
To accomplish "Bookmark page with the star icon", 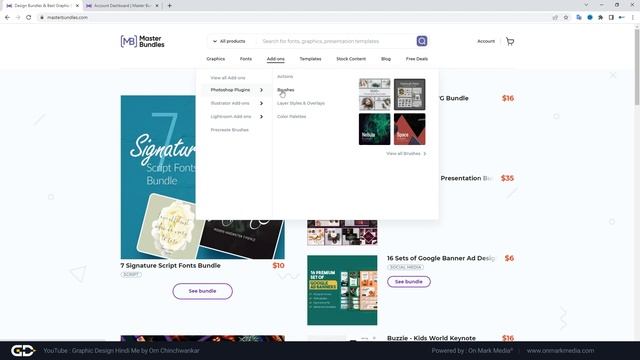I will (x=566, y=18).
